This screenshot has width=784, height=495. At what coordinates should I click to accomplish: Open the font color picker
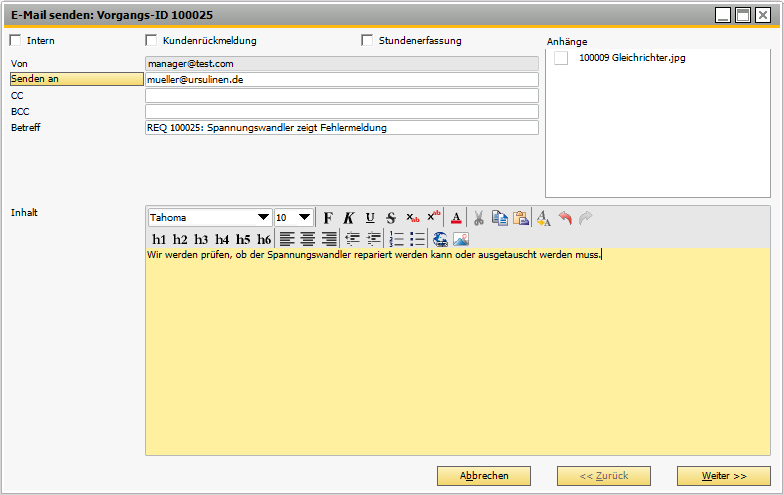(x=456, y=218)
